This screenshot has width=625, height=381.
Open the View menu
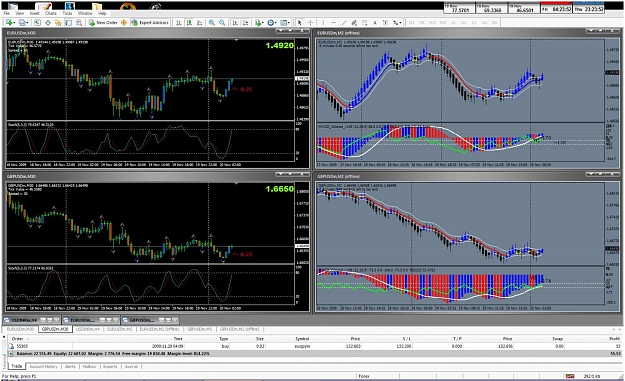click(20, 13)
